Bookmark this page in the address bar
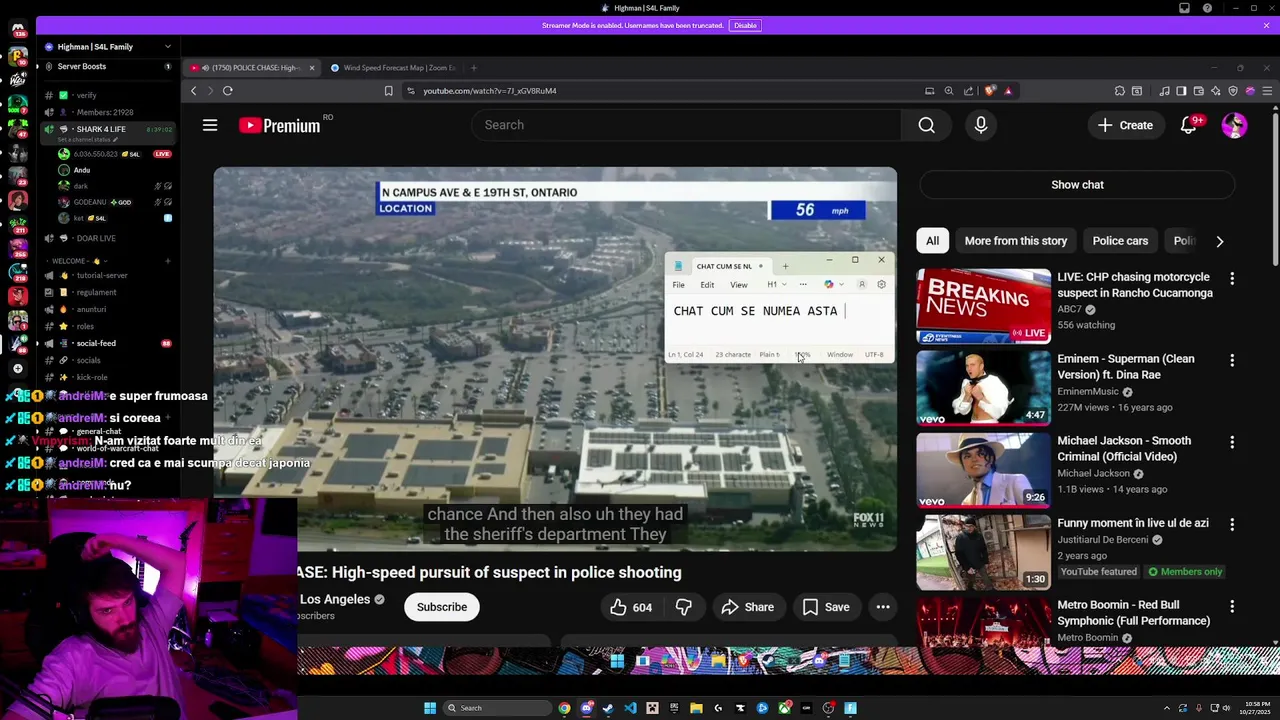The image size is (1280, 720). [x=389, y=91]
